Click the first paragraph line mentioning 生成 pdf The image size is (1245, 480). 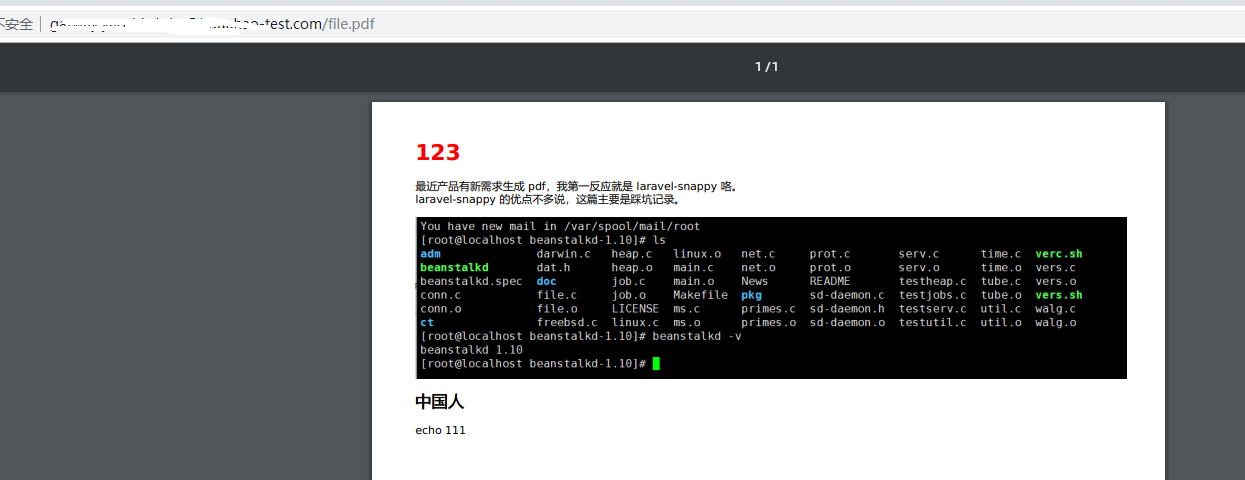(577, 186)
